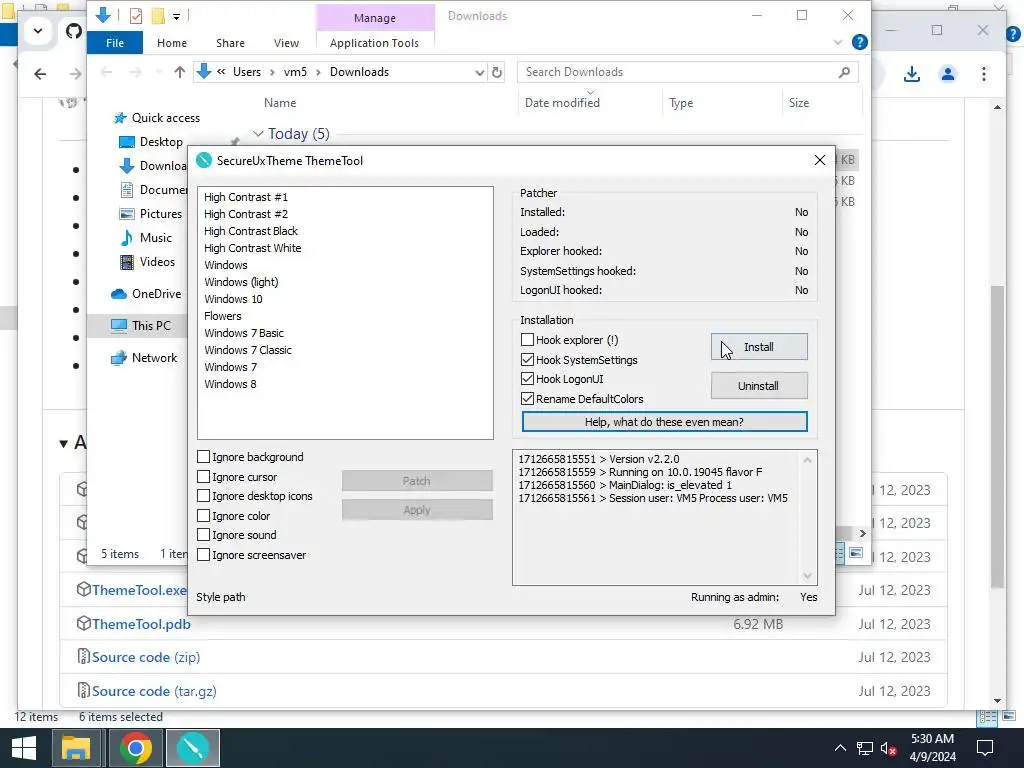Screen dimensions: 1024x768
Task: Select the Windows 7 Basic theme
Action: (244, 332)
